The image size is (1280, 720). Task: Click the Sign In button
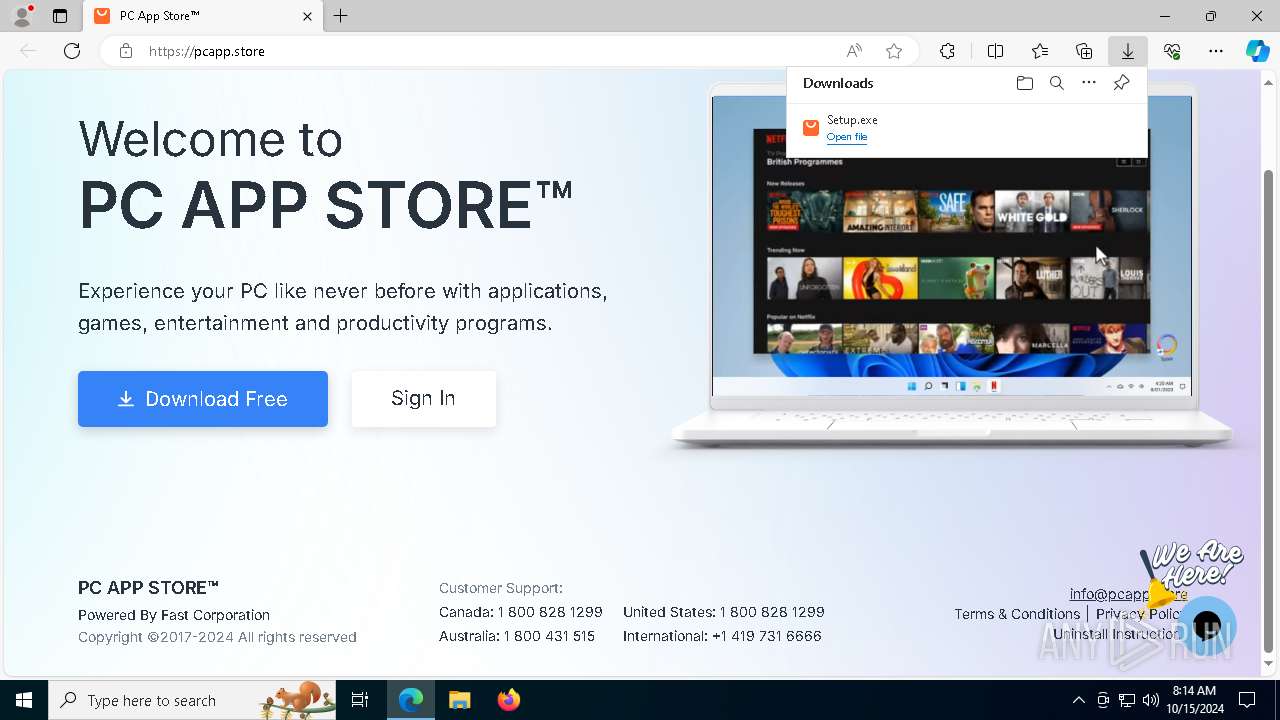(423, 399)
